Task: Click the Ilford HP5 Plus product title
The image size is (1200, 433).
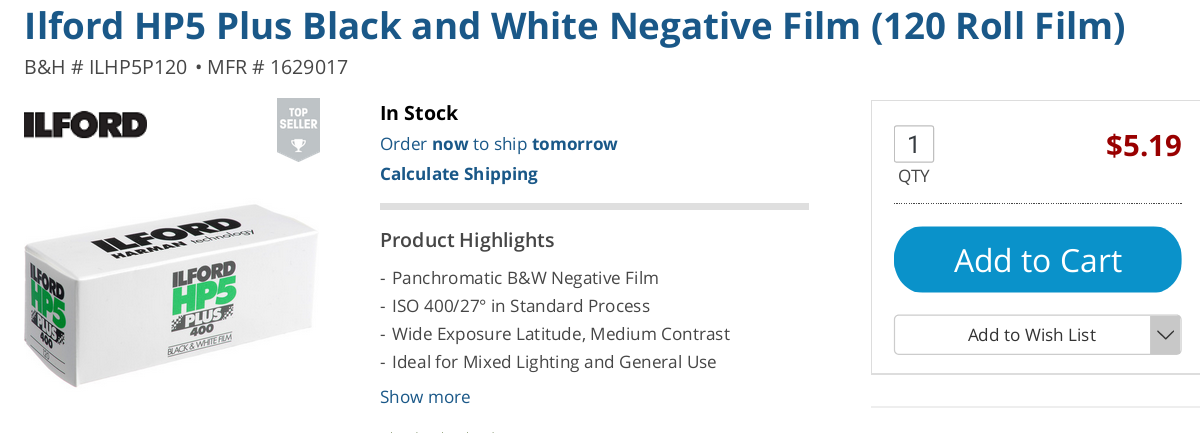Action: 574,28
